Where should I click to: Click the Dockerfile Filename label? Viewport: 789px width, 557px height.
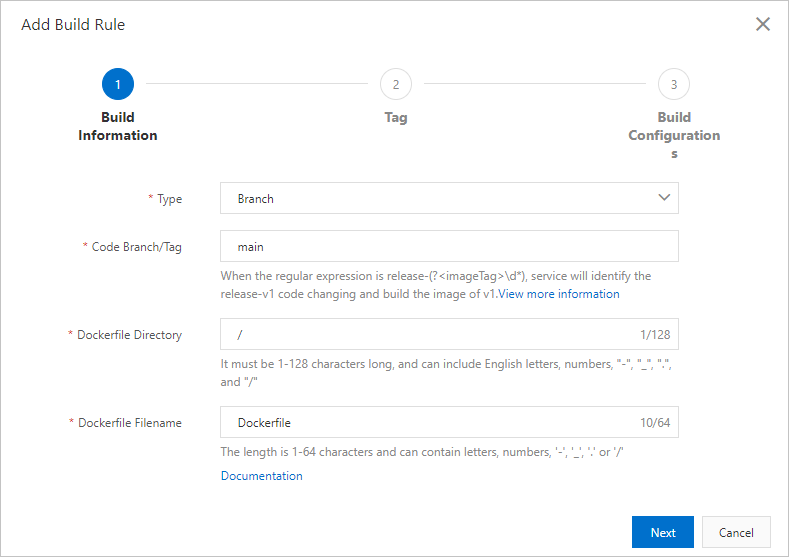(x=129, y=423)
